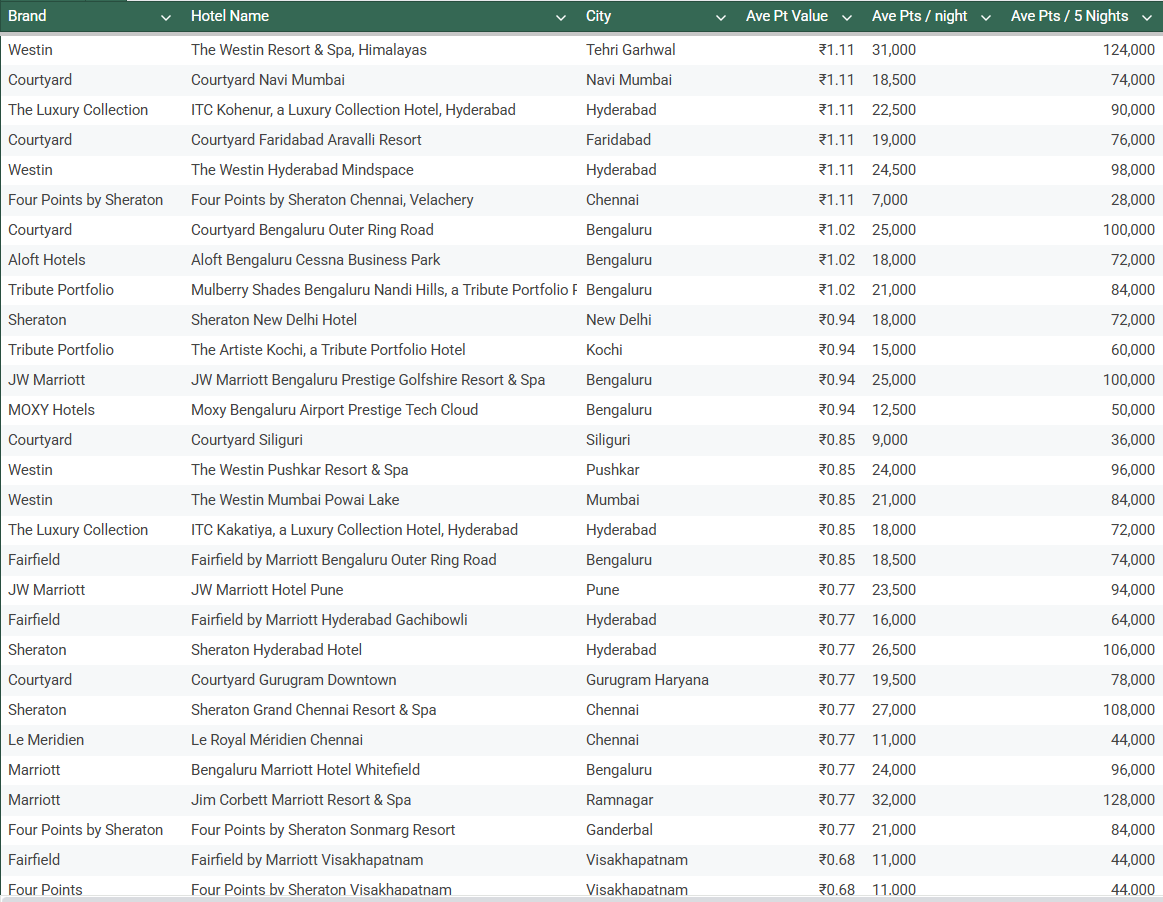Screen dimensions: 1163x902
Task: Click the 128,000 five-night points cell
Action: click(1129, 800)
